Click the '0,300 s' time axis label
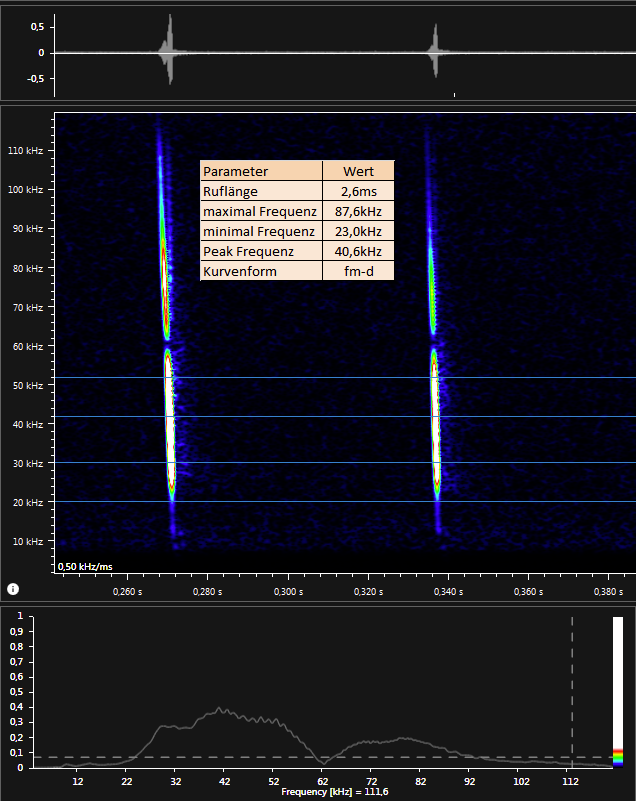The width and height of the screenshot is (636, 801). [287, 592]
